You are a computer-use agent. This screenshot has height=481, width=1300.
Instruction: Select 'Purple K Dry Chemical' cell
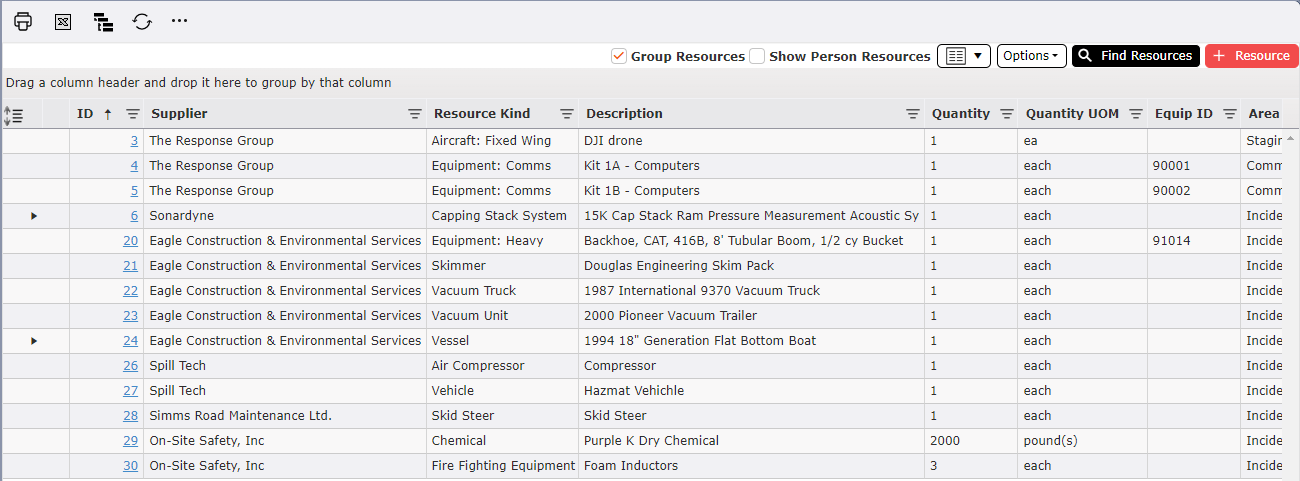[751, 441]
